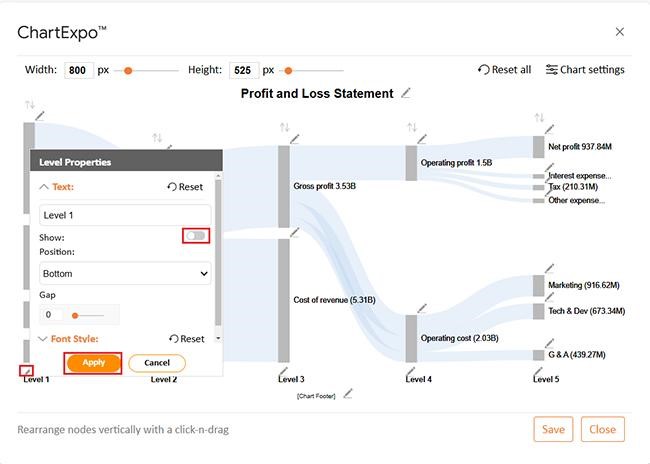Click the Level 1 text input field

click(x=125, y=215)
